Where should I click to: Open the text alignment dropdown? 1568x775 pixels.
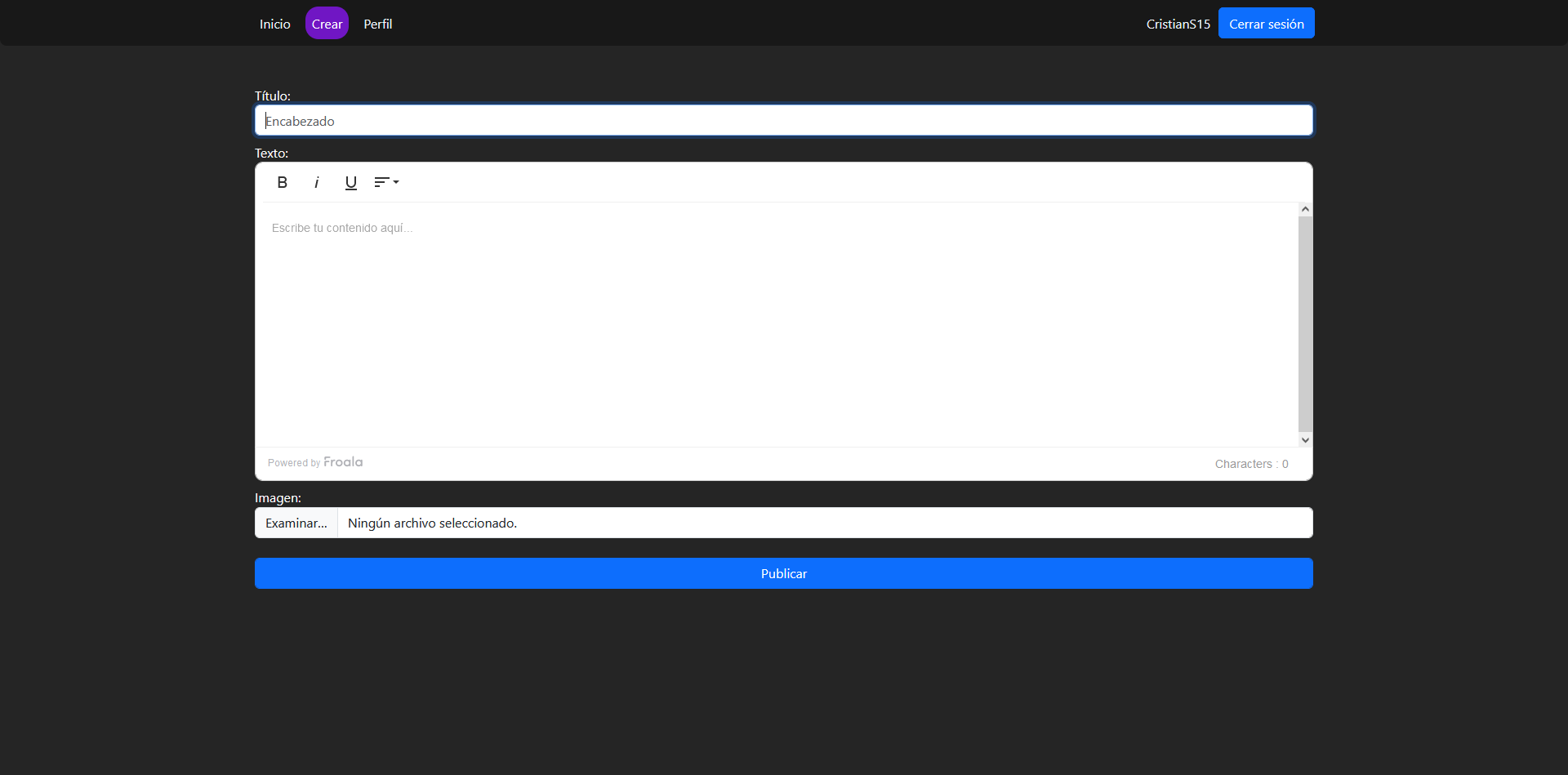[x=386, y=182]
